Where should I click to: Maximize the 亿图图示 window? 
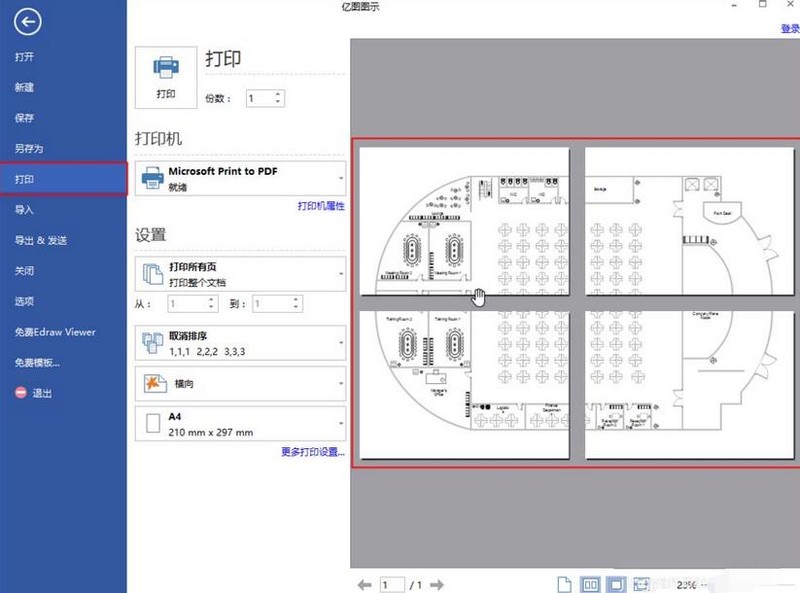(762, 4)
